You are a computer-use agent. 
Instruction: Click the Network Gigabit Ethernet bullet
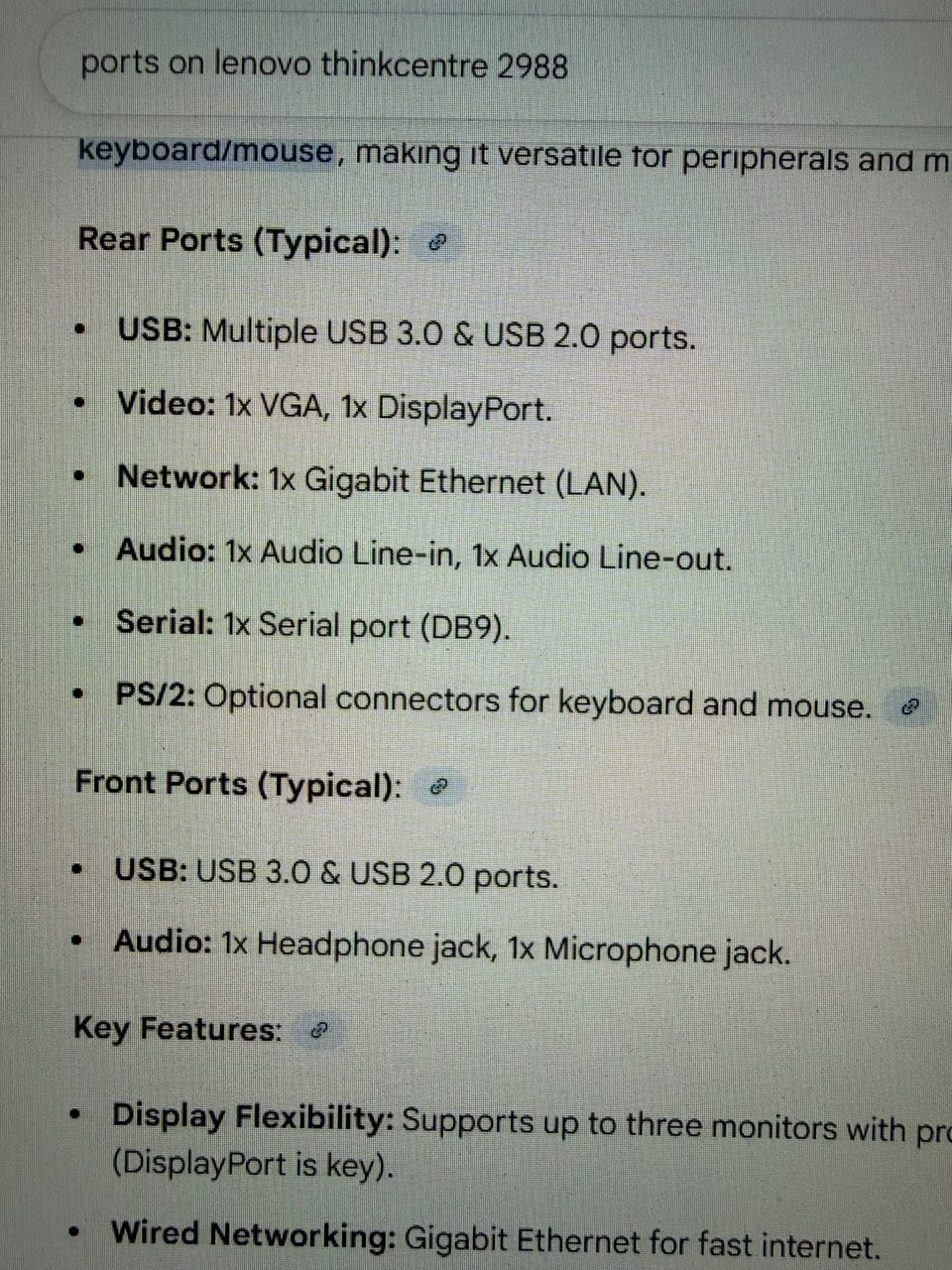pos(381,480)
